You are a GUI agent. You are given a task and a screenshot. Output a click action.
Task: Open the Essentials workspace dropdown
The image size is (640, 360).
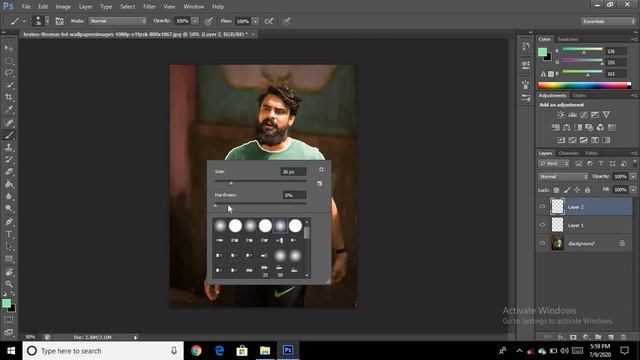tap(608, 21)
